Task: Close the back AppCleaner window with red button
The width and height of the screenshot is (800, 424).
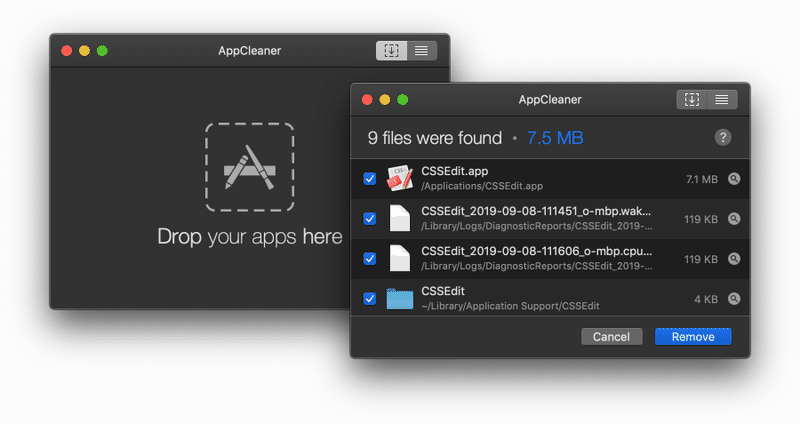Action: pos(66,51)
